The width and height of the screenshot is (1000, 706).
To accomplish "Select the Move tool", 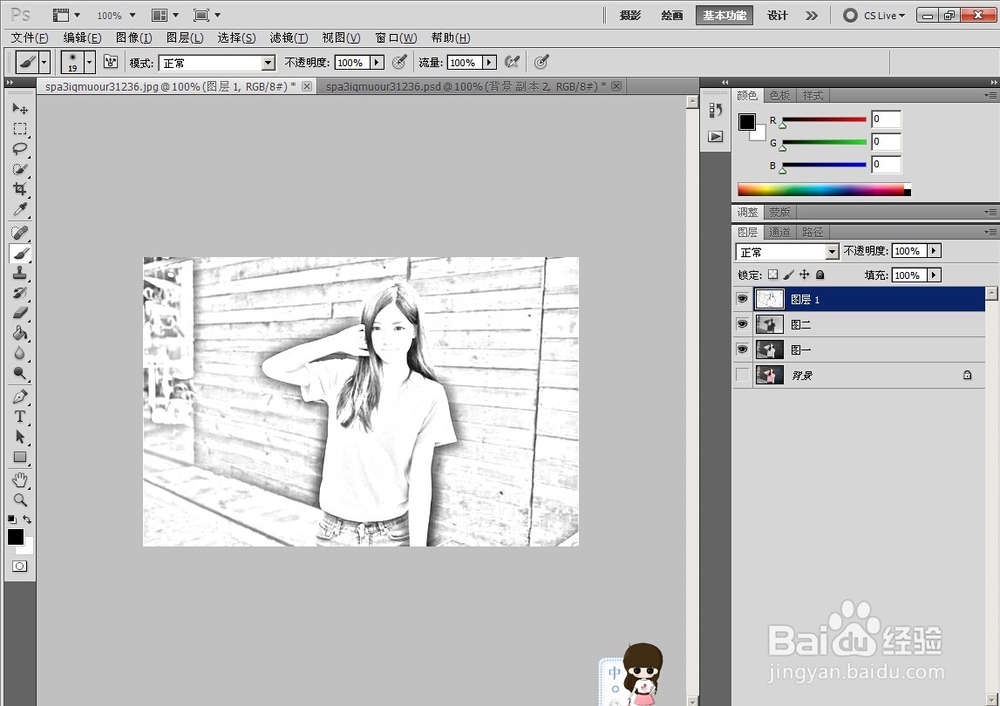I will point(20,108).
